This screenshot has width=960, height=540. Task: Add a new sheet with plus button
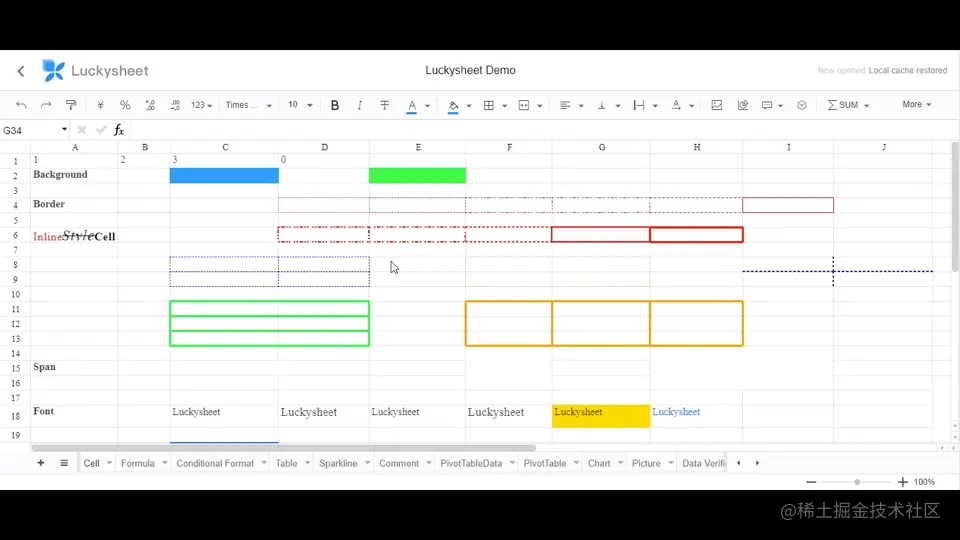click(40, 463)
